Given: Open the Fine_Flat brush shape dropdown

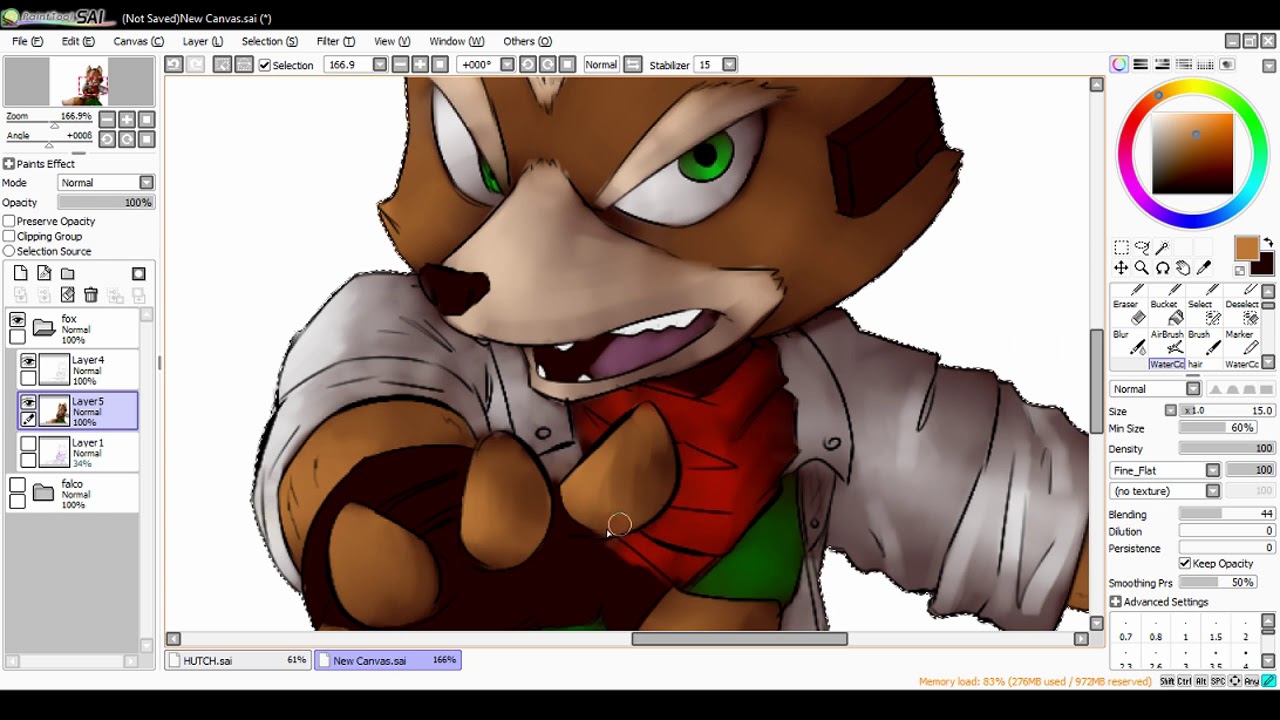Looking at the screenshot, I should (x=1213, y=470).
